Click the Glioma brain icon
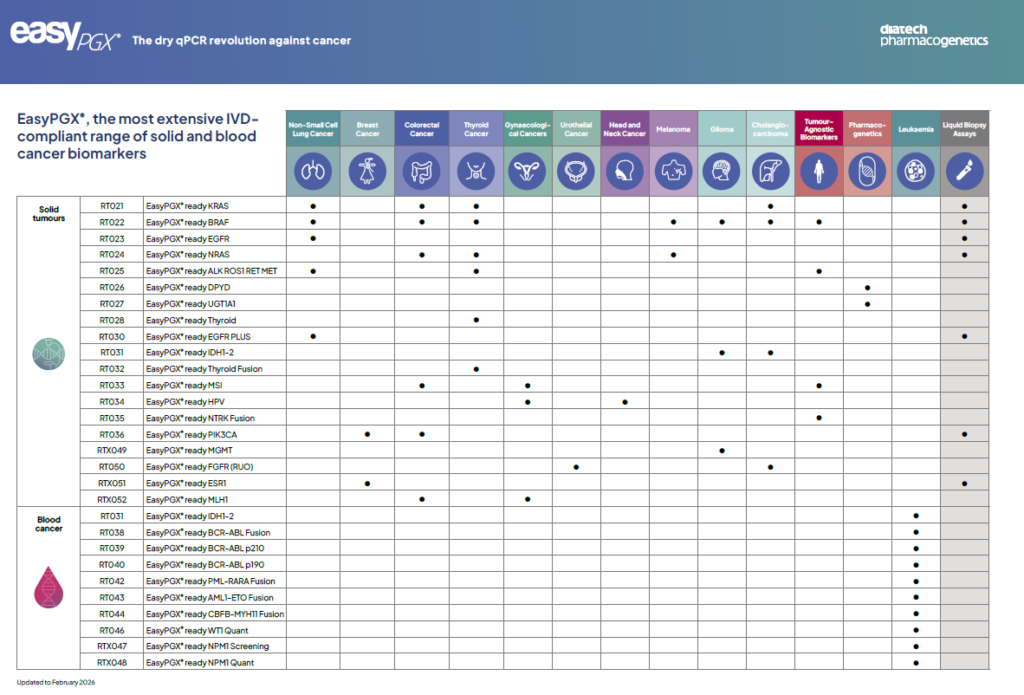 tap(721, 172)
